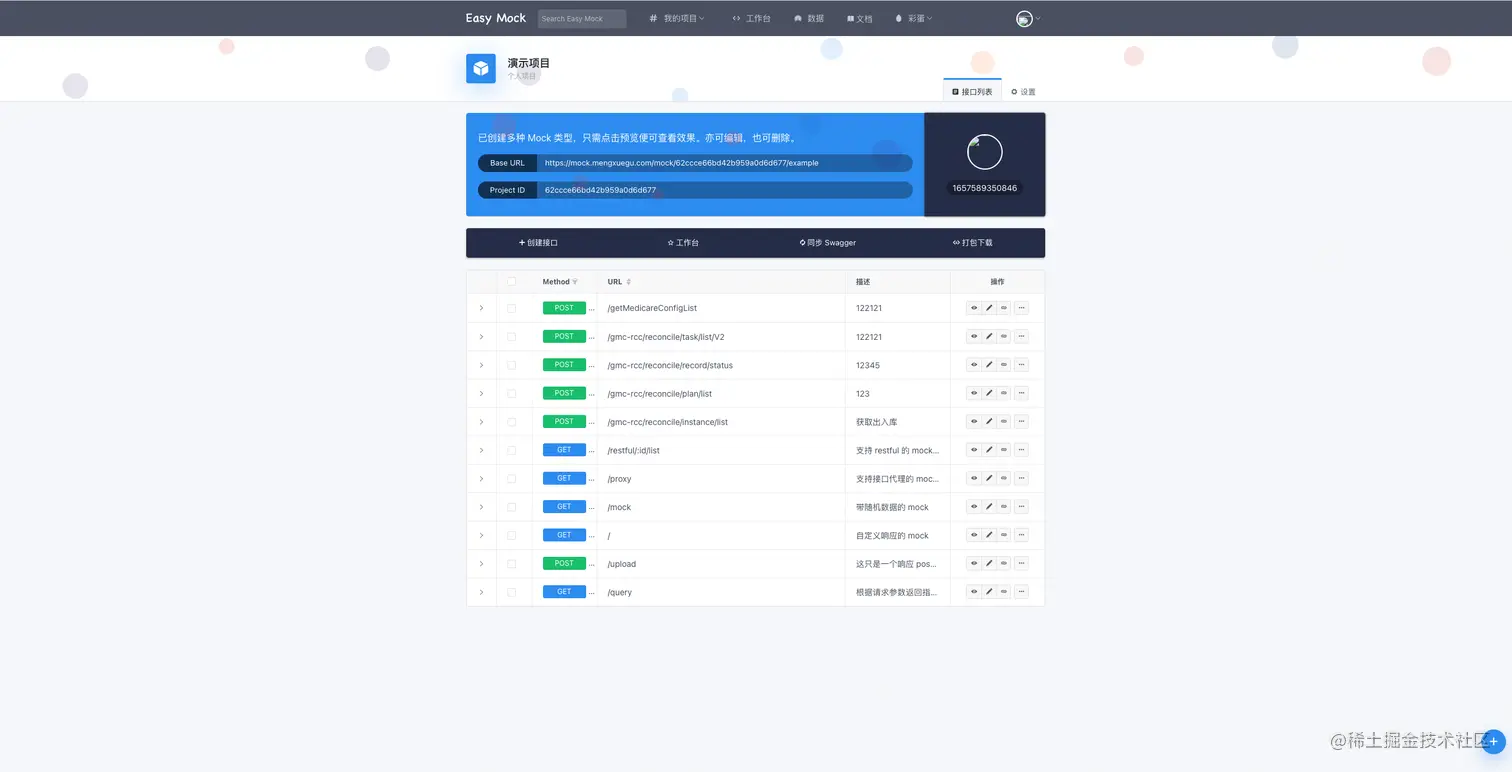Open more actions for /getMedicareConfigList row
1512x772 pixels.
(x=1021, y=308)
